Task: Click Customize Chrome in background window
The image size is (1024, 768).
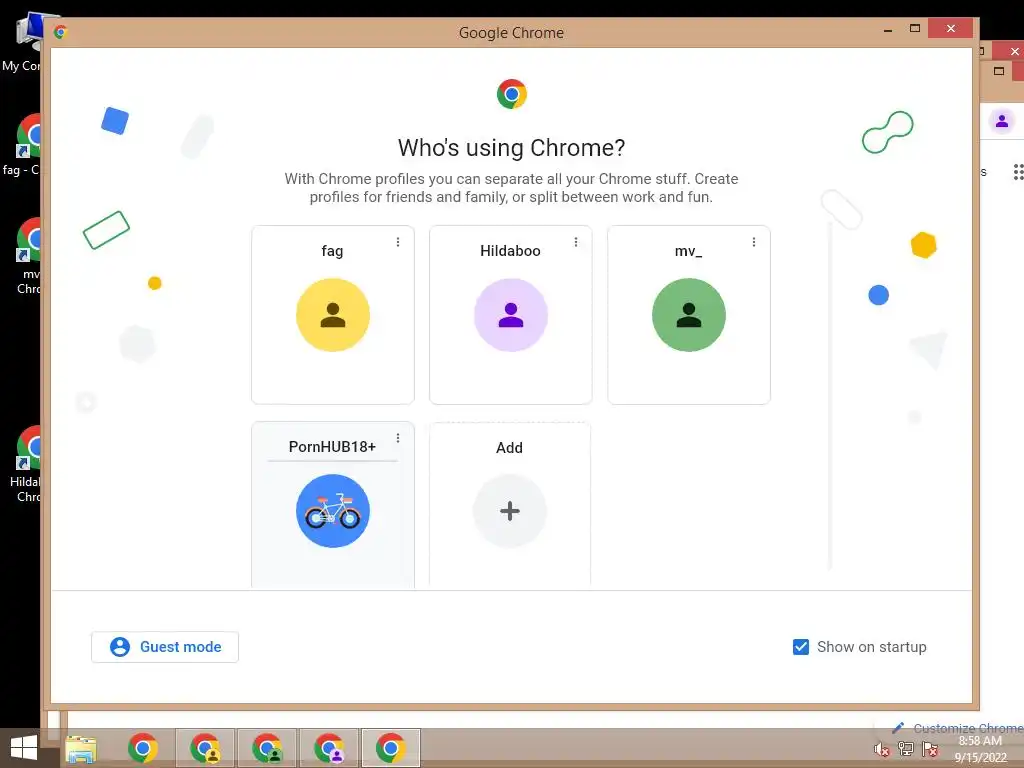Action: click(958, 728)
